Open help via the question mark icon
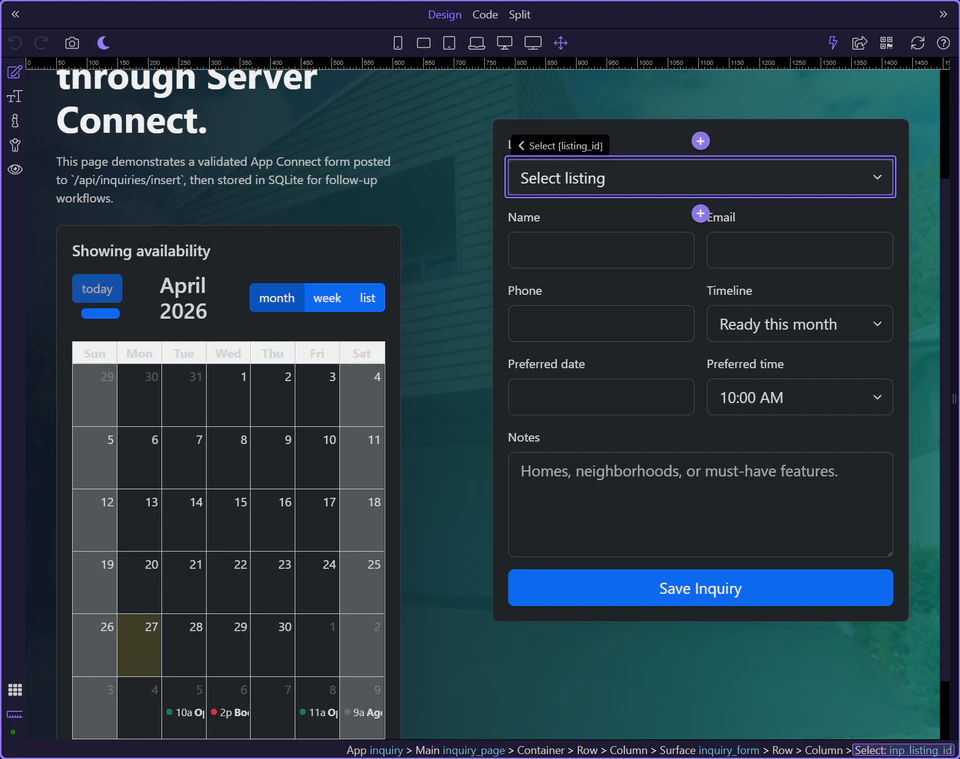Screen dimensions: 960x759 click(942, 43)
